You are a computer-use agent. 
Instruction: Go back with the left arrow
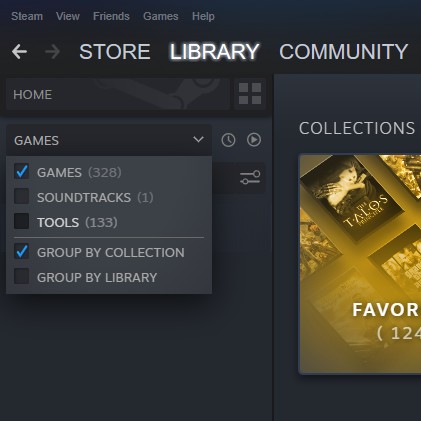[x=19, y=52]
